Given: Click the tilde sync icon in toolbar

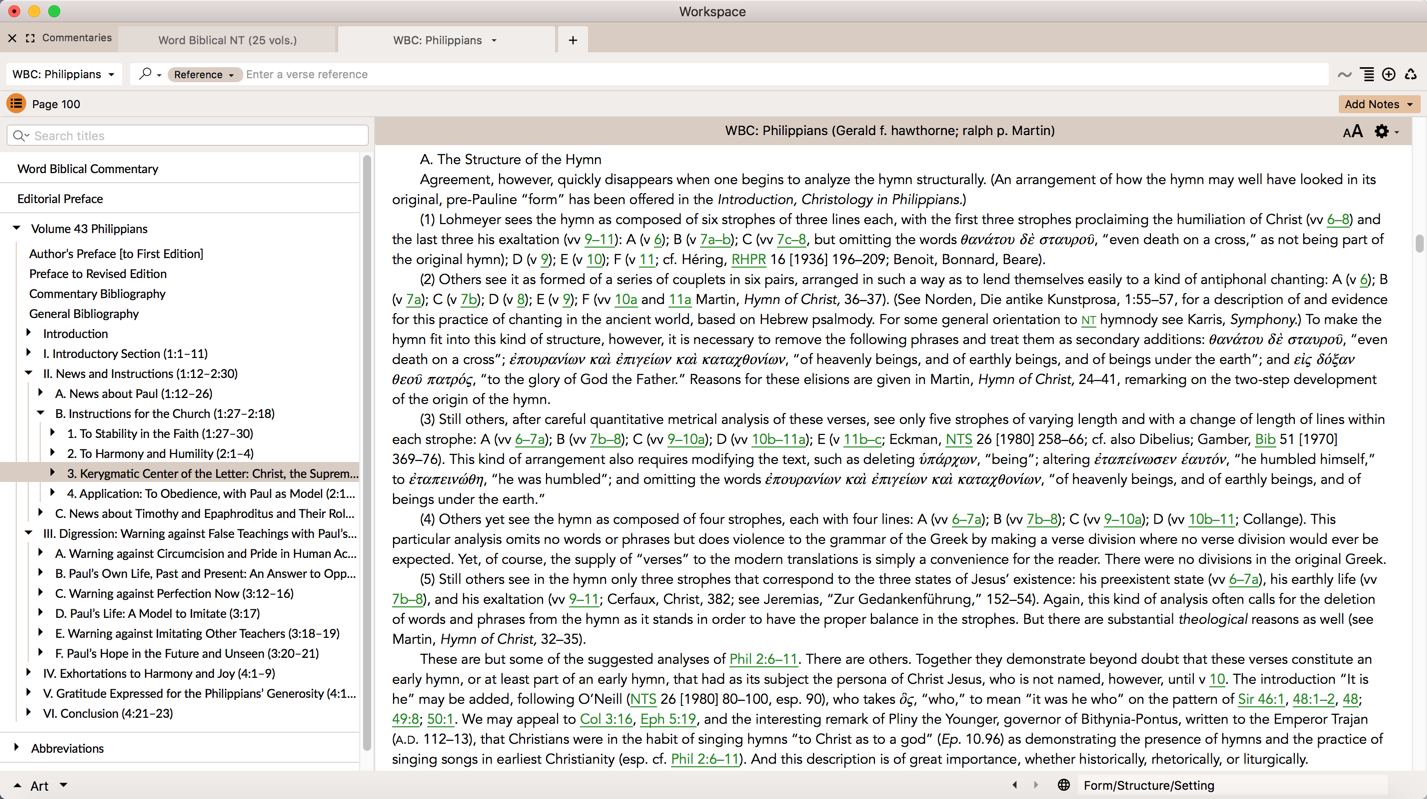Looking at the screenshot, I should 1345,74.
